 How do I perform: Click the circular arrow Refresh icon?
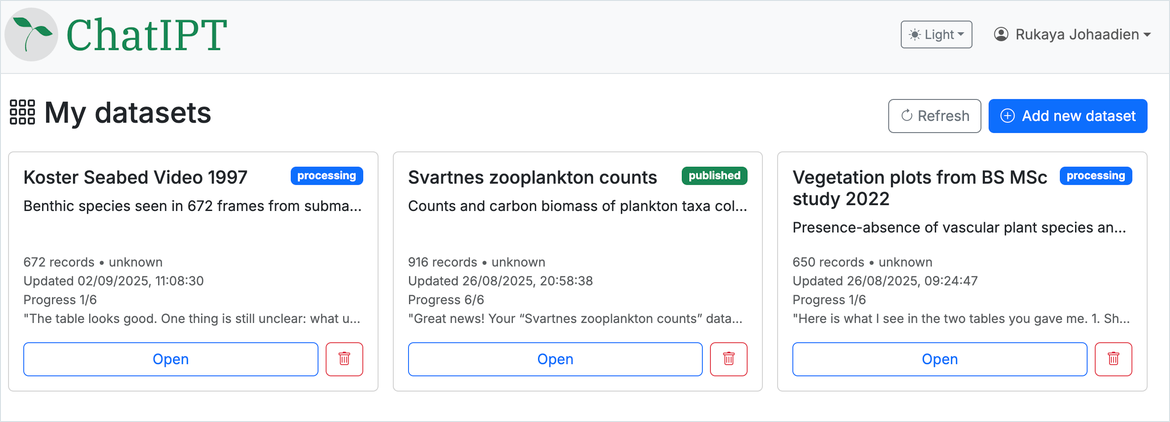click(x=907, y=116)
